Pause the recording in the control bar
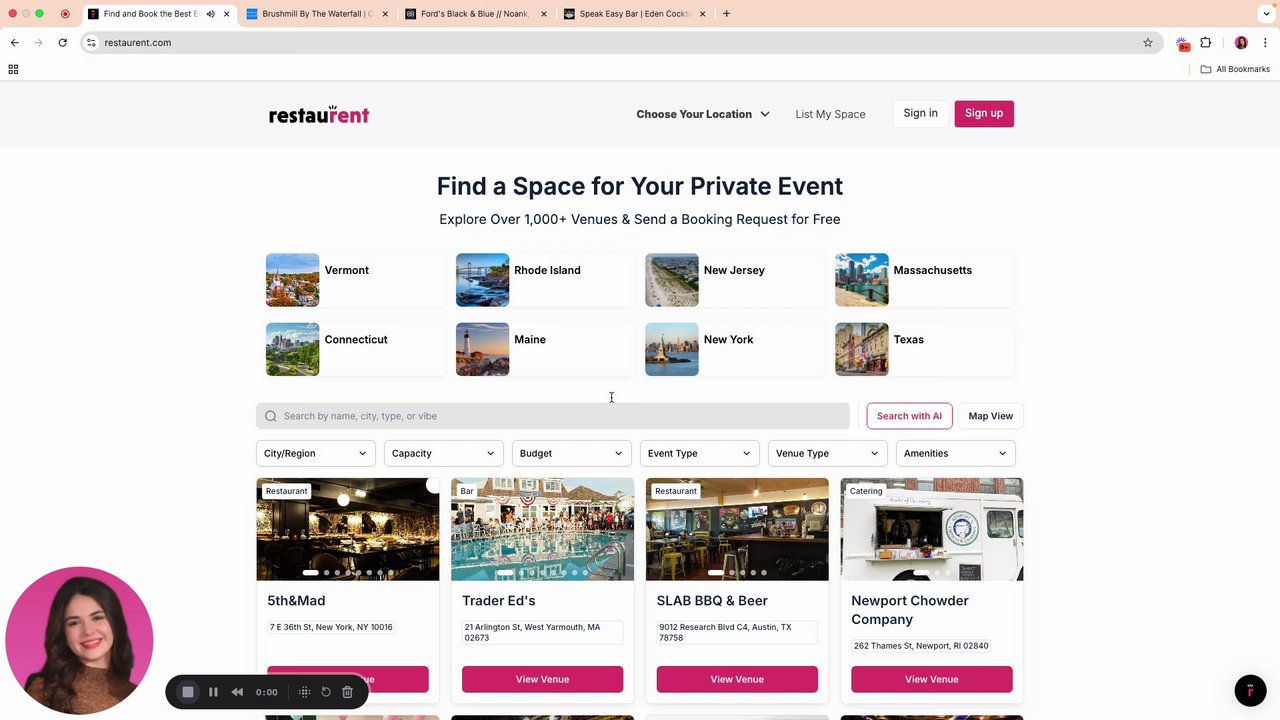 [213, 692]
